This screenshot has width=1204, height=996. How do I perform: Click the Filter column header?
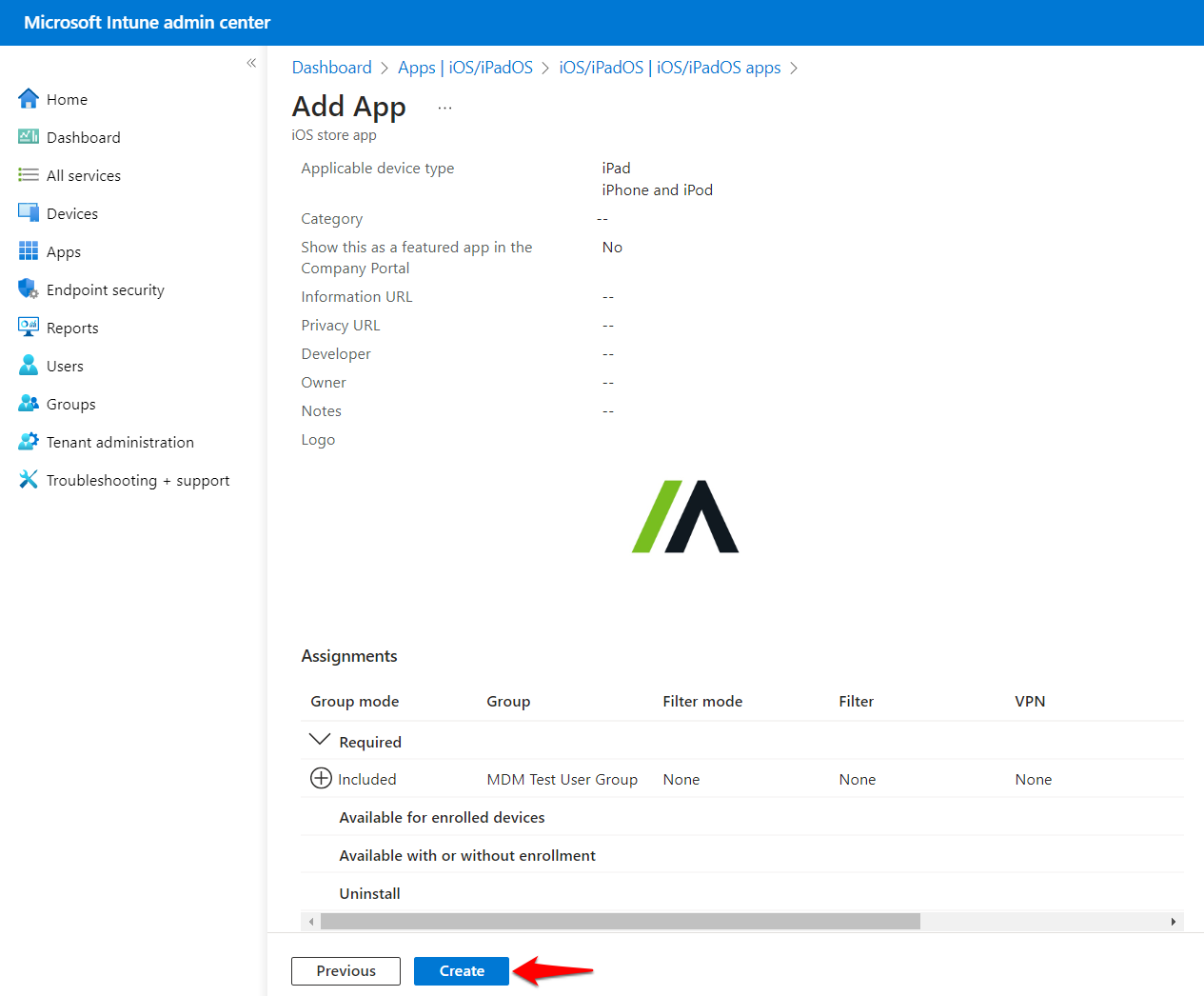pyautogui.click(x=857, y=701)
